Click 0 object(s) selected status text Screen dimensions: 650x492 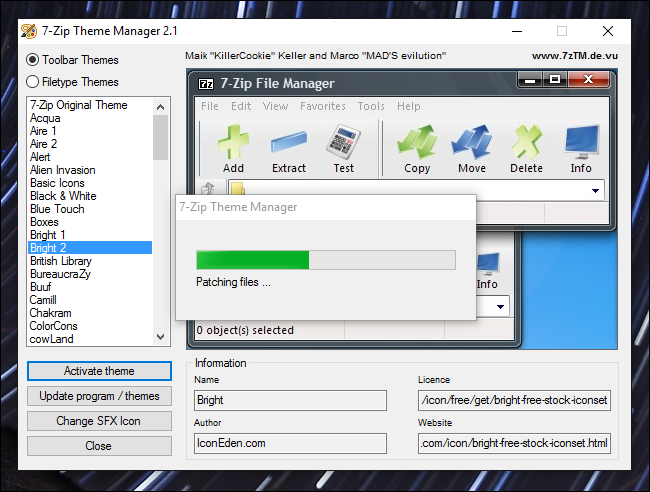[245, 330]
